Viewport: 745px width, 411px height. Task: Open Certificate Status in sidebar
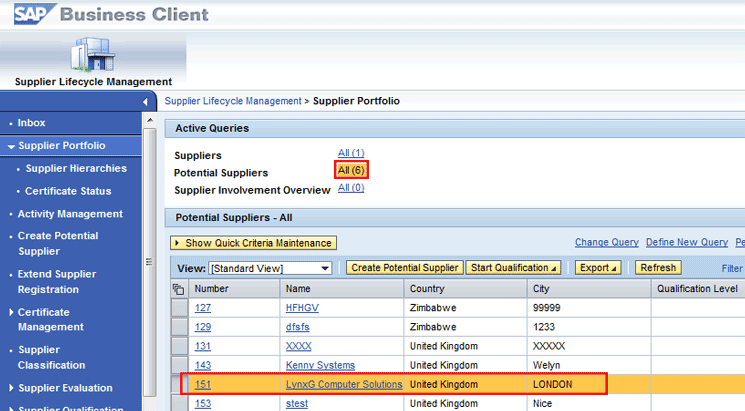pyautogui.click(x=68, y=191)
